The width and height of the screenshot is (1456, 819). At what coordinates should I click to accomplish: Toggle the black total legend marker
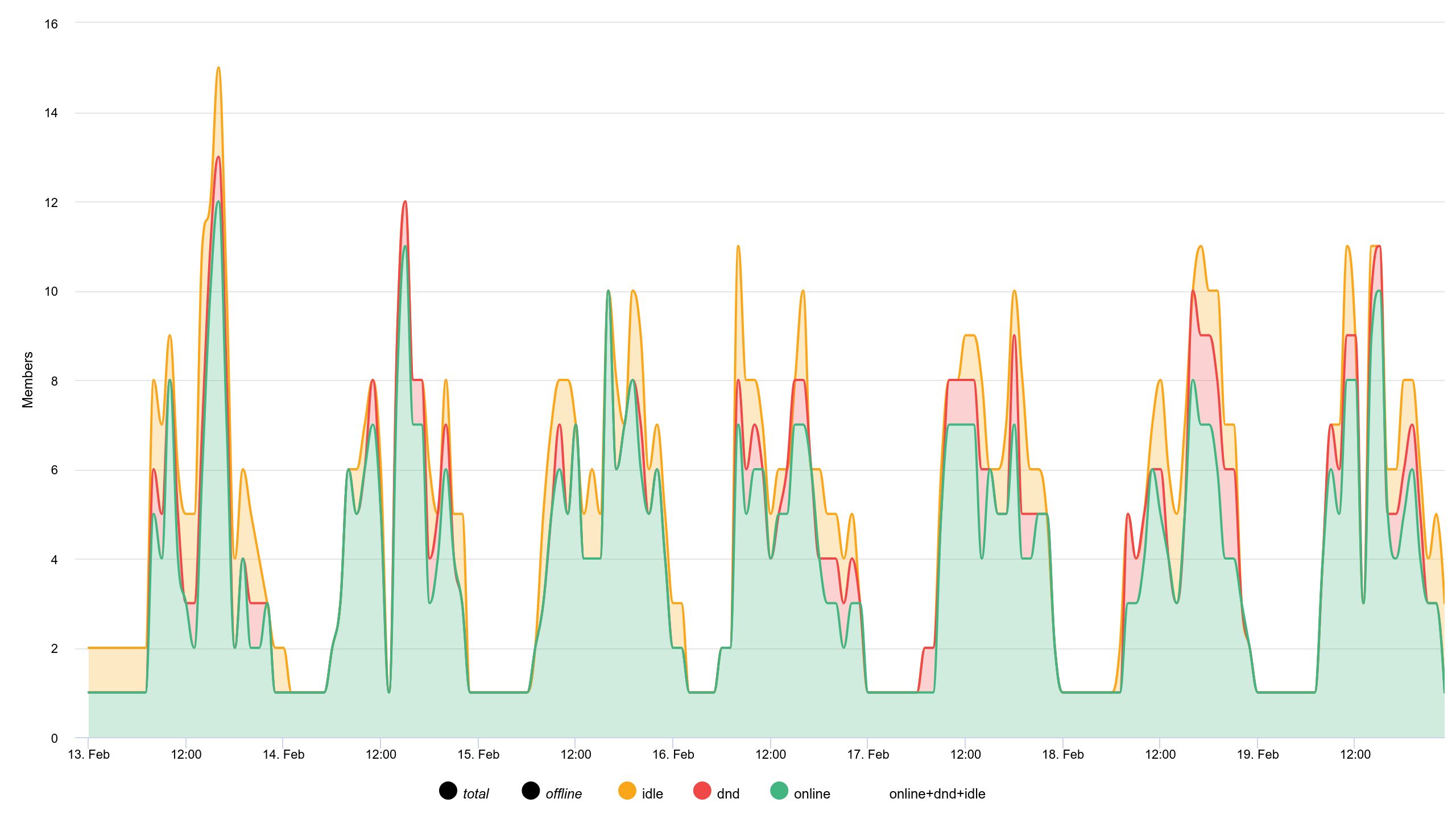[x=448, y=791]
